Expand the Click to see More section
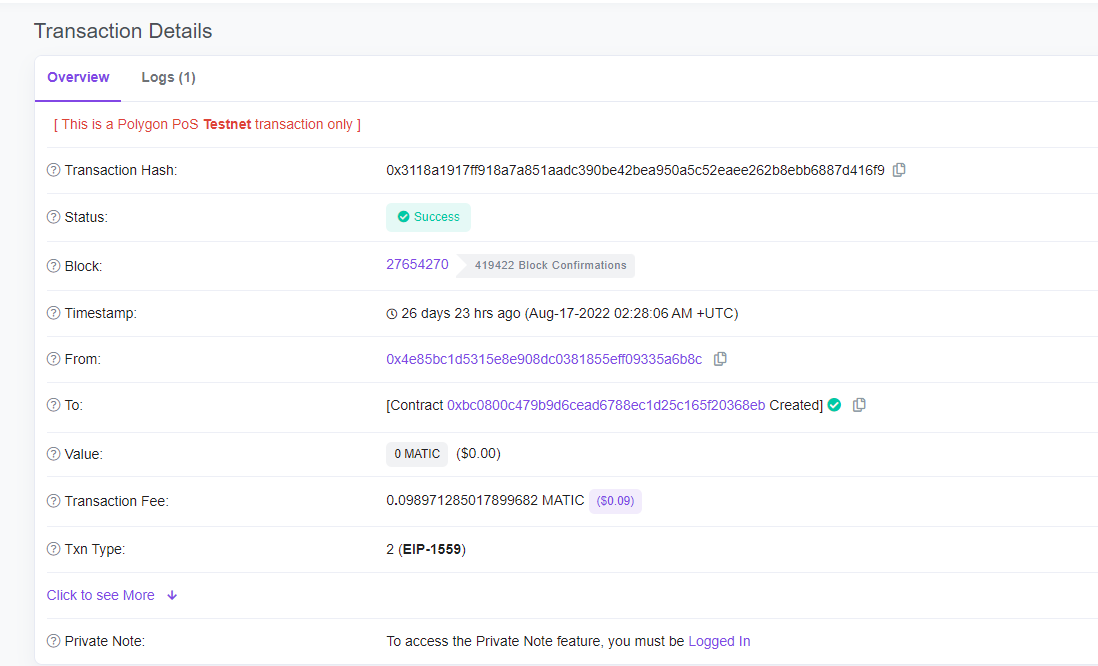The image size is (1098, 666). tap(100, 595)
